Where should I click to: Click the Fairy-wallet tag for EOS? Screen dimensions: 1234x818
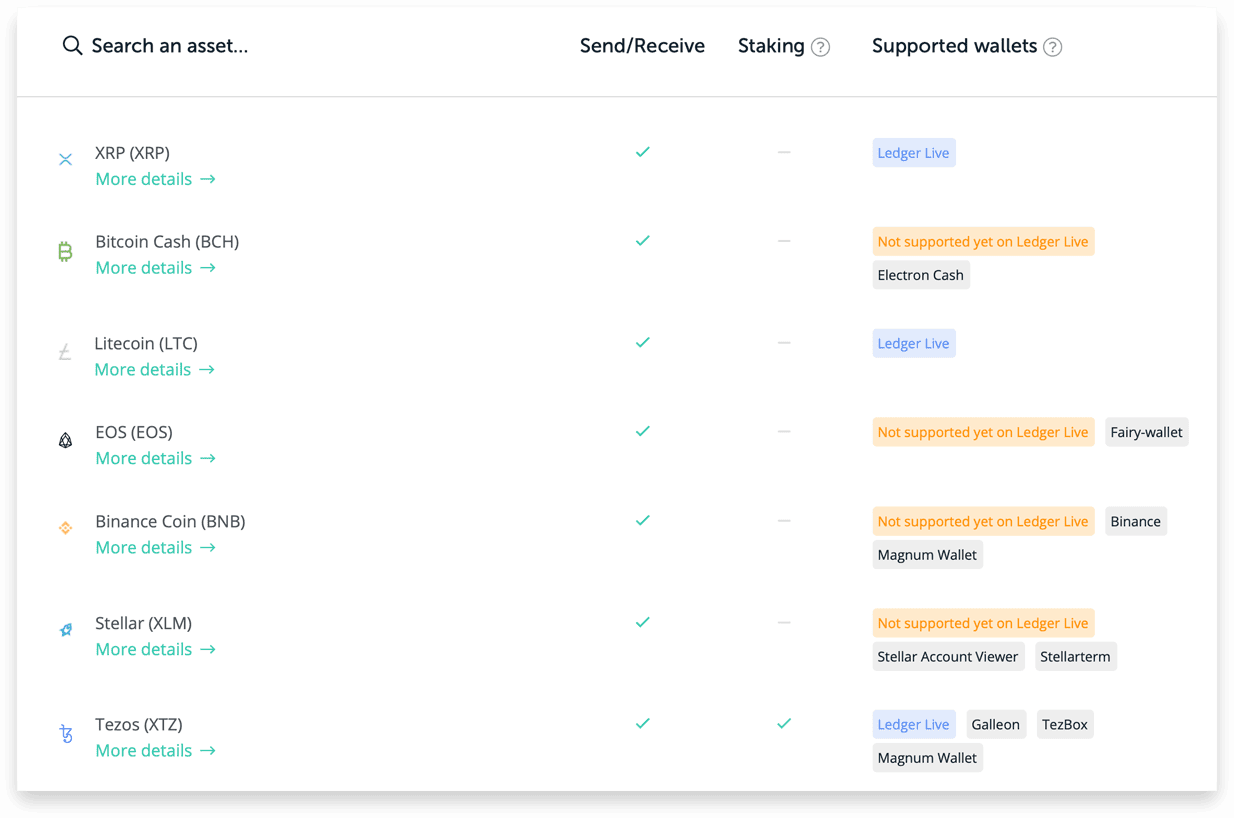click(1147, 433)
